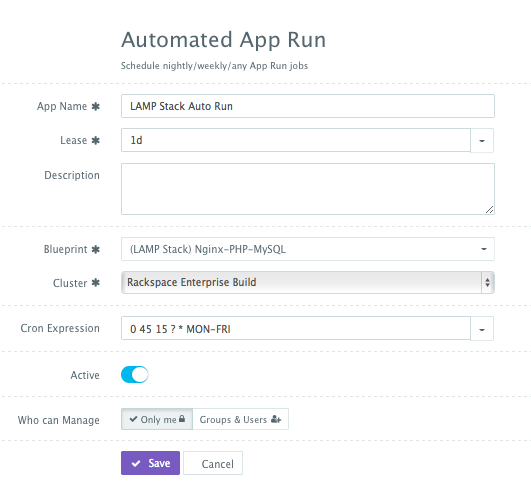The height and width of the screenshot is (485, 531).
Task: Open the Lease dropdown arrow
Action: coord(482,140)
